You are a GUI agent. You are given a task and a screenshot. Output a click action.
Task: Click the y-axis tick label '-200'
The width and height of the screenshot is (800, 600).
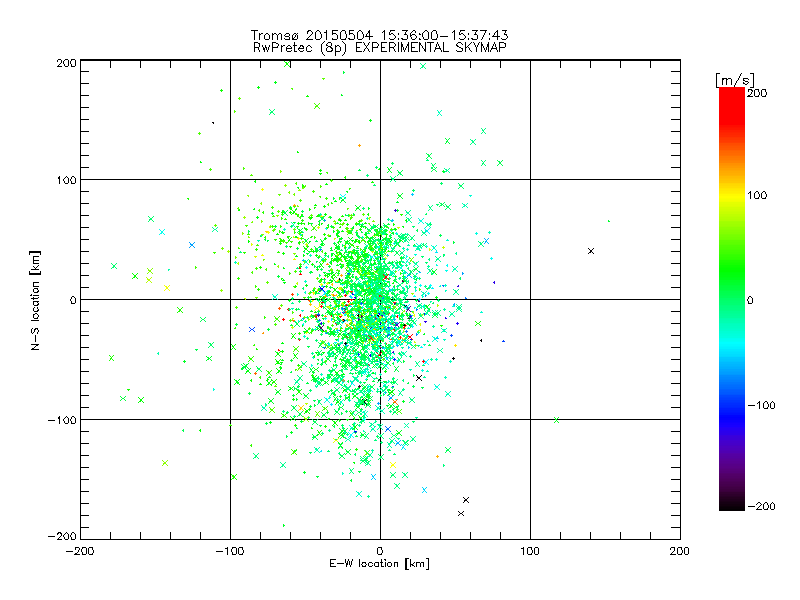coord(62,536)
